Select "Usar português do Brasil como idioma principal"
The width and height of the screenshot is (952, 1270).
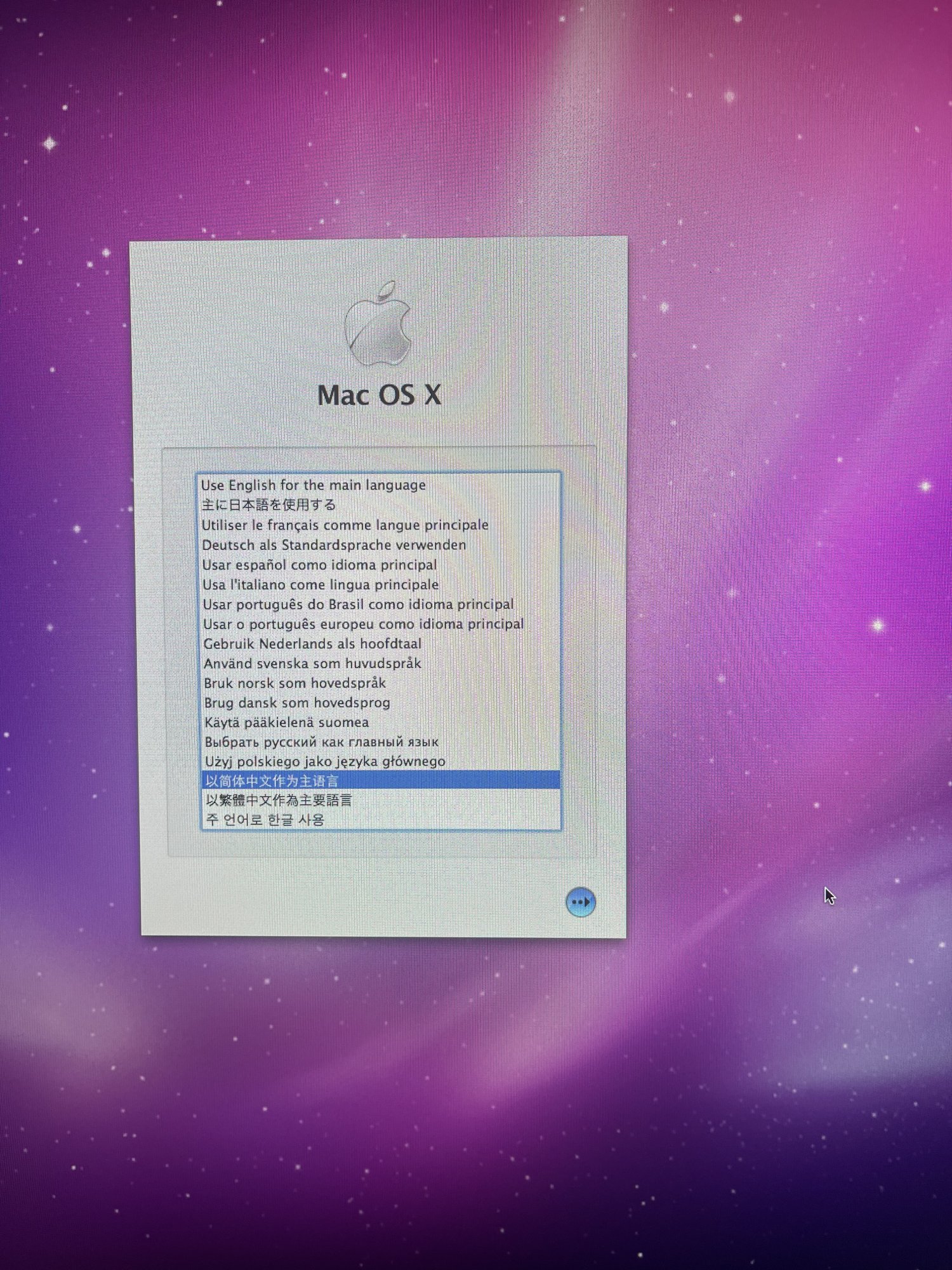380,604
